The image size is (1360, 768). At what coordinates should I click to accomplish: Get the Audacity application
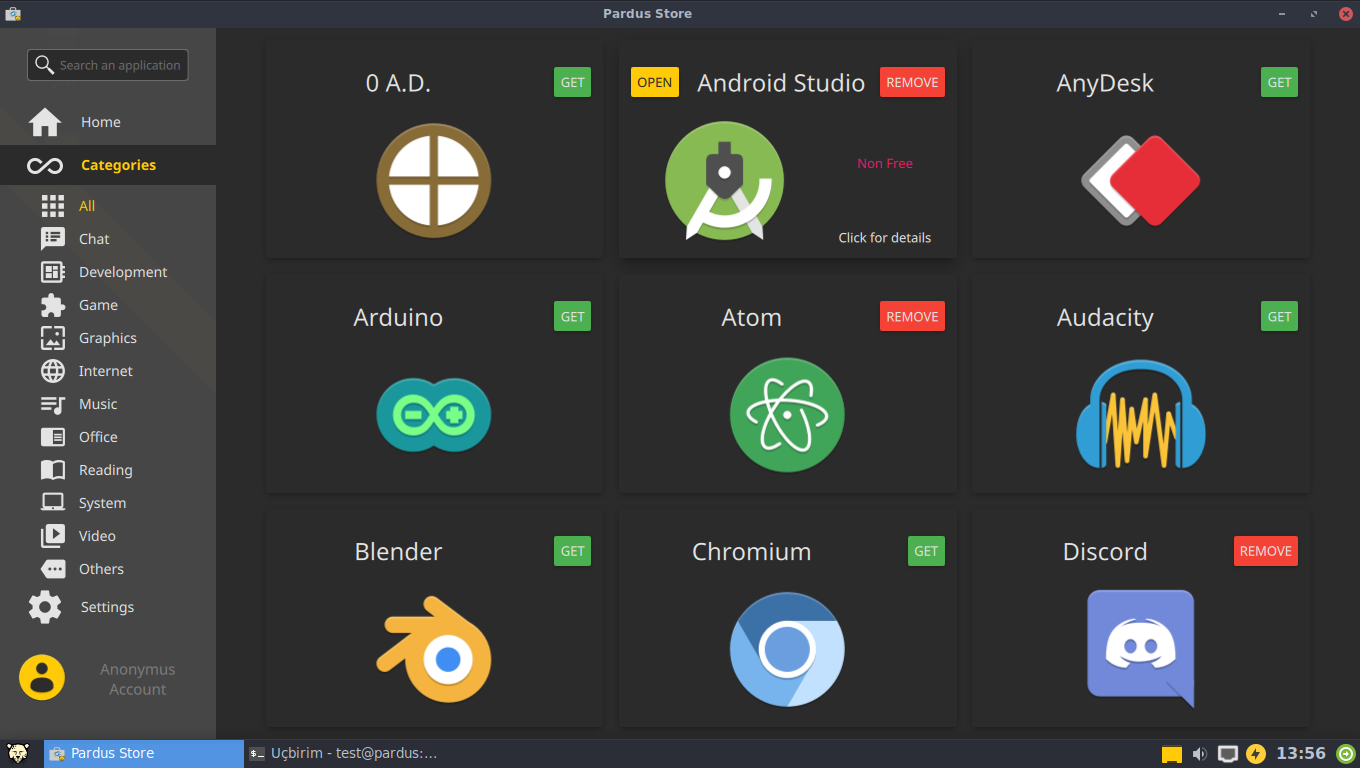1280,316
